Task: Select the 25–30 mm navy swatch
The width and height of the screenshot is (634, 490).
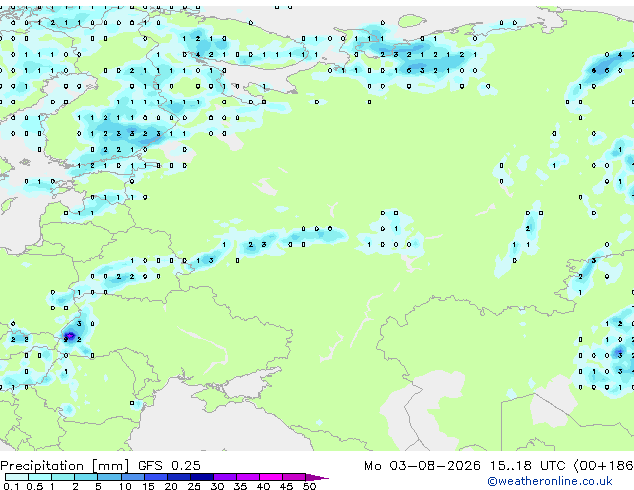Action: tap(202, 477)
